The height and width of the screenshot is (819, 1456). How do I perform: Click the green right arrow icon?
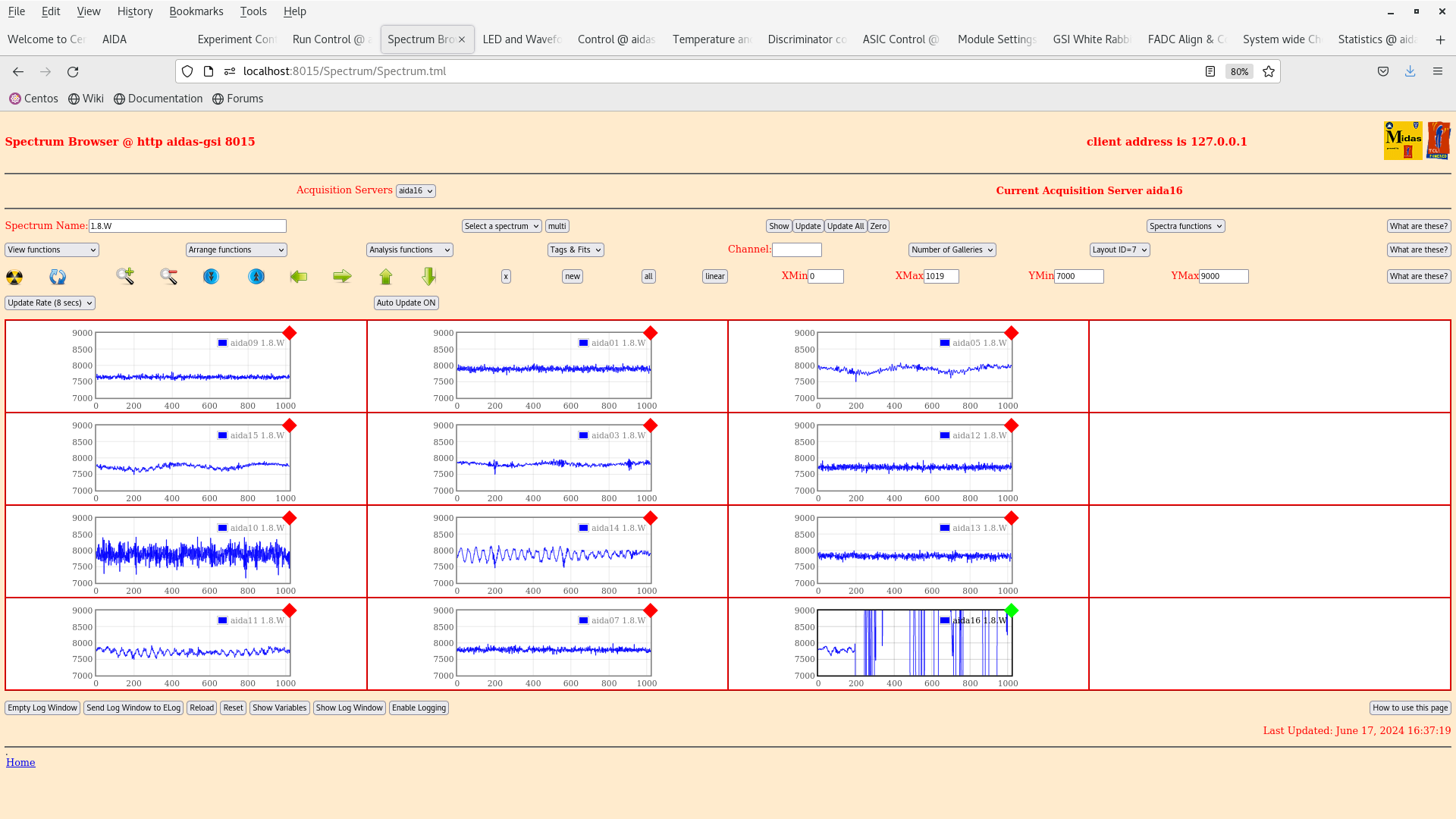coord(342,276)
